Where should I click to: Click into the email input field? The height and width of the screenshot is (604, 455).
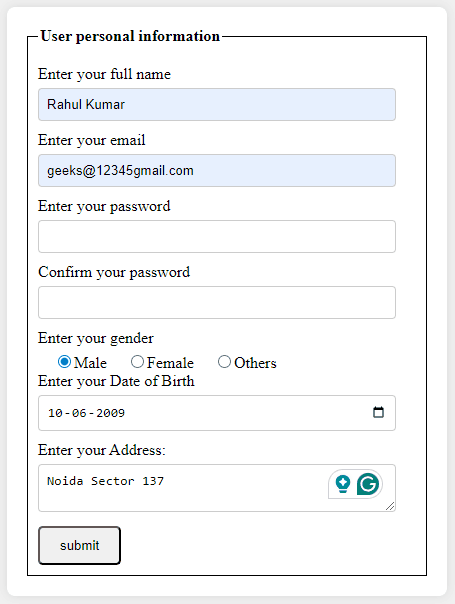pyautogui.click(x=217, y=171)
